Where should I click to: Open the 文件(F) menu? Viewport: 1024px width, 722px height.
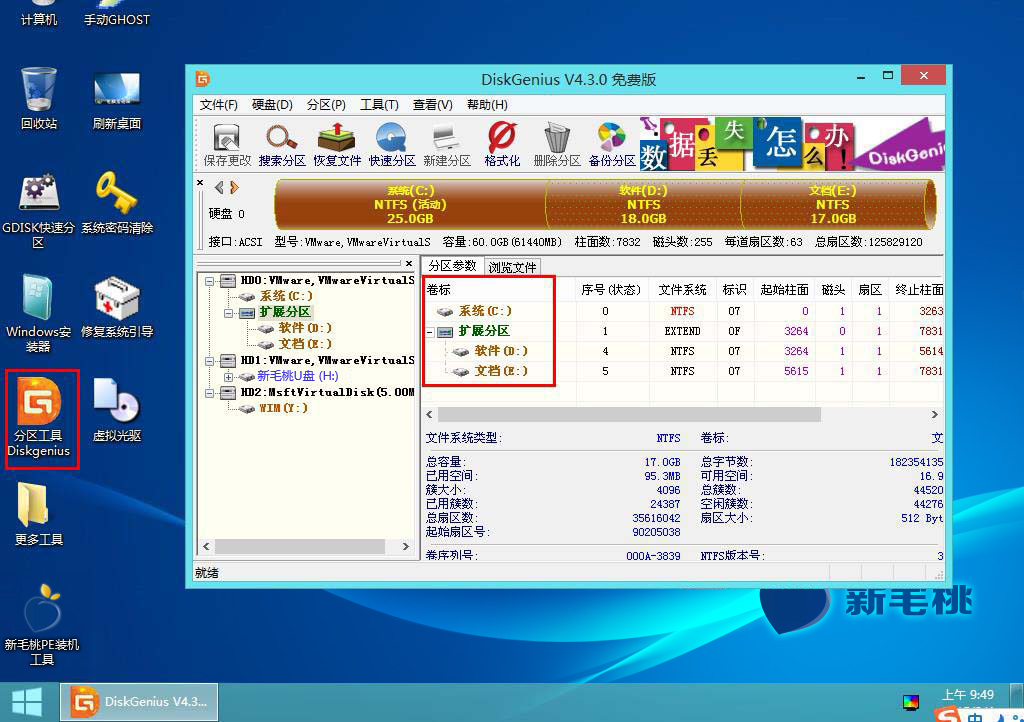218,105
